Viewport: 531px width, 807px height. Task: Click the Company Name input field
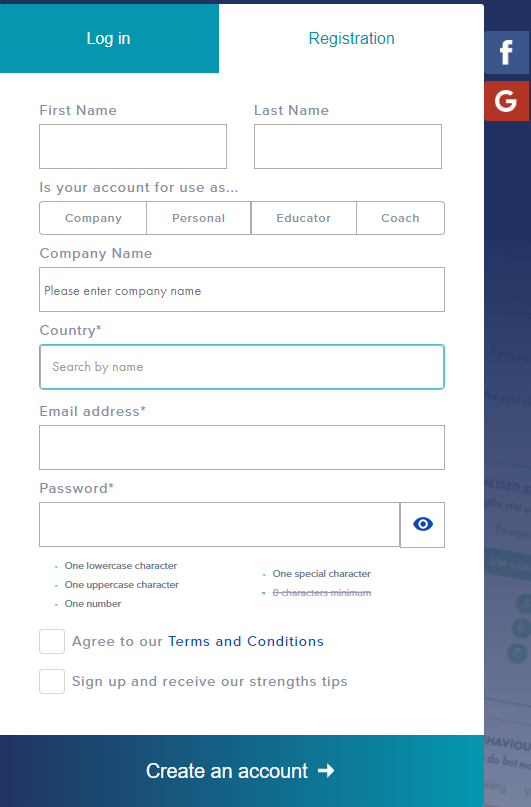point(242,289)
